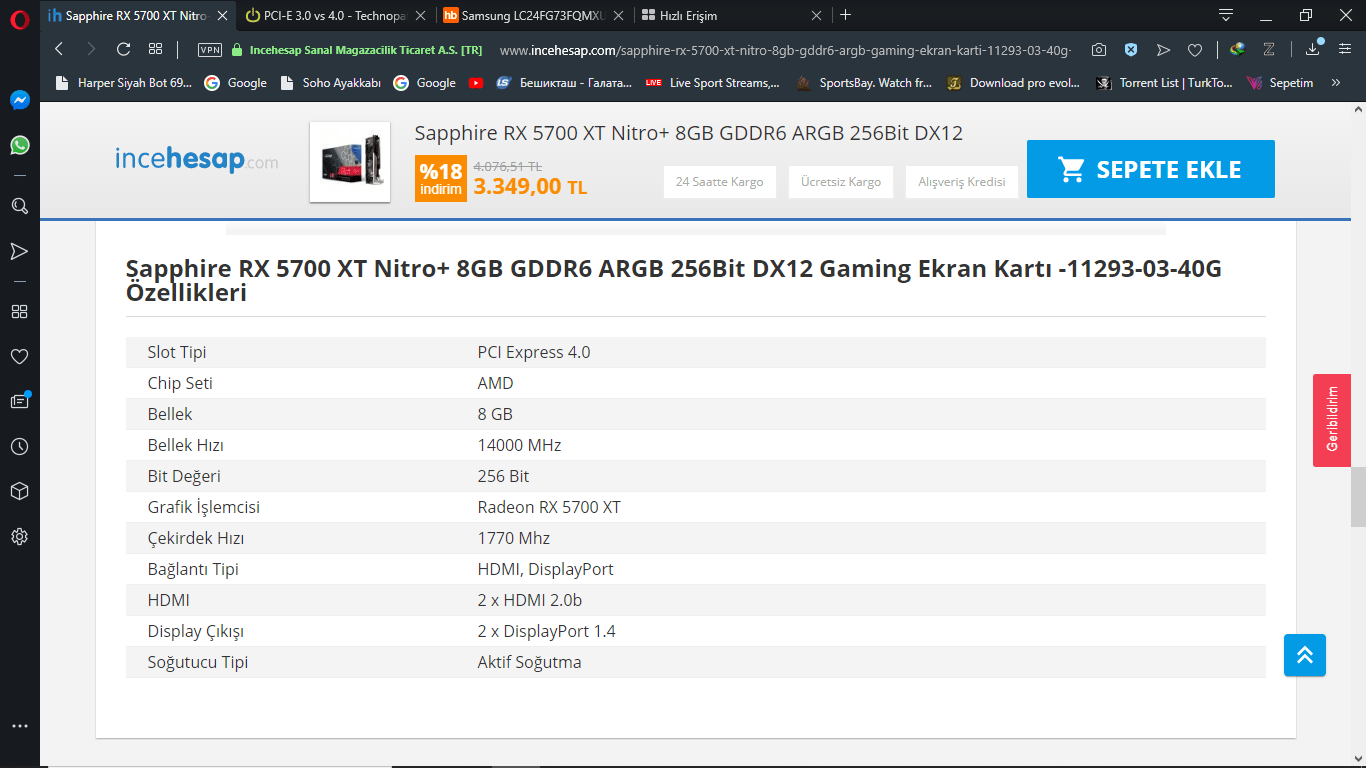Open the Easy Setup menu icon
The image size is (1366, 768).
point(1345,49)
